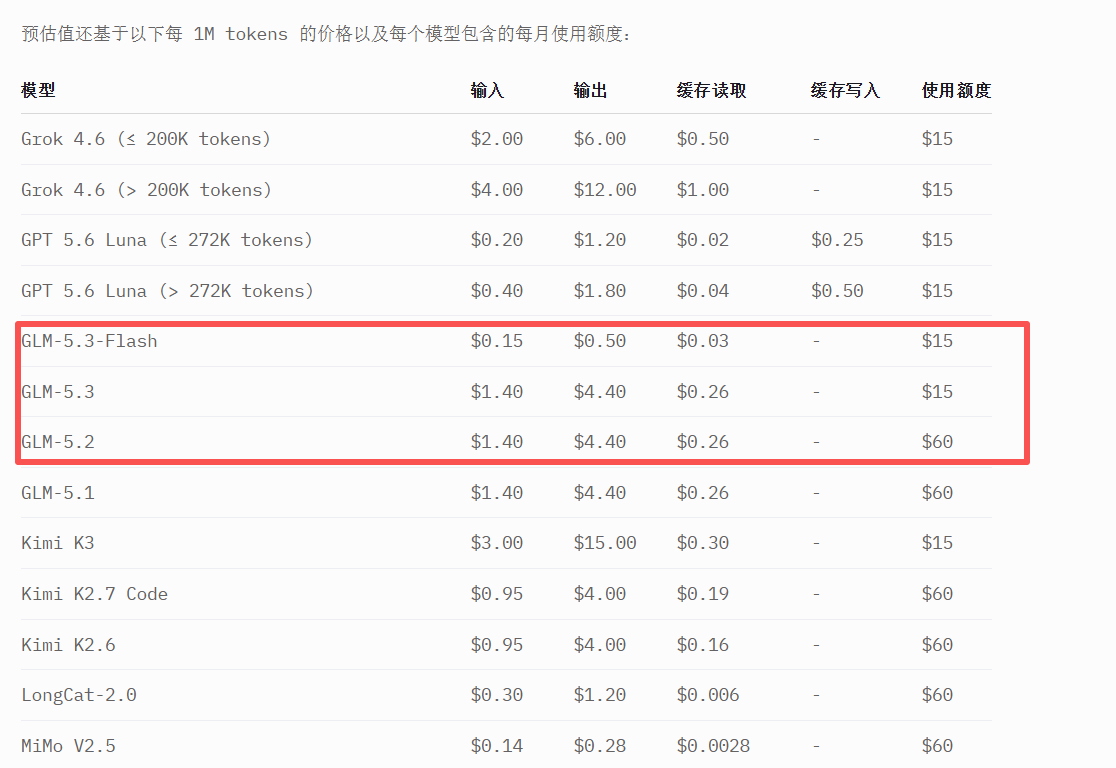Select the Grok 4.6 (≤ 200K tokens) row name
1116x768 pixels.
[146, 139]
